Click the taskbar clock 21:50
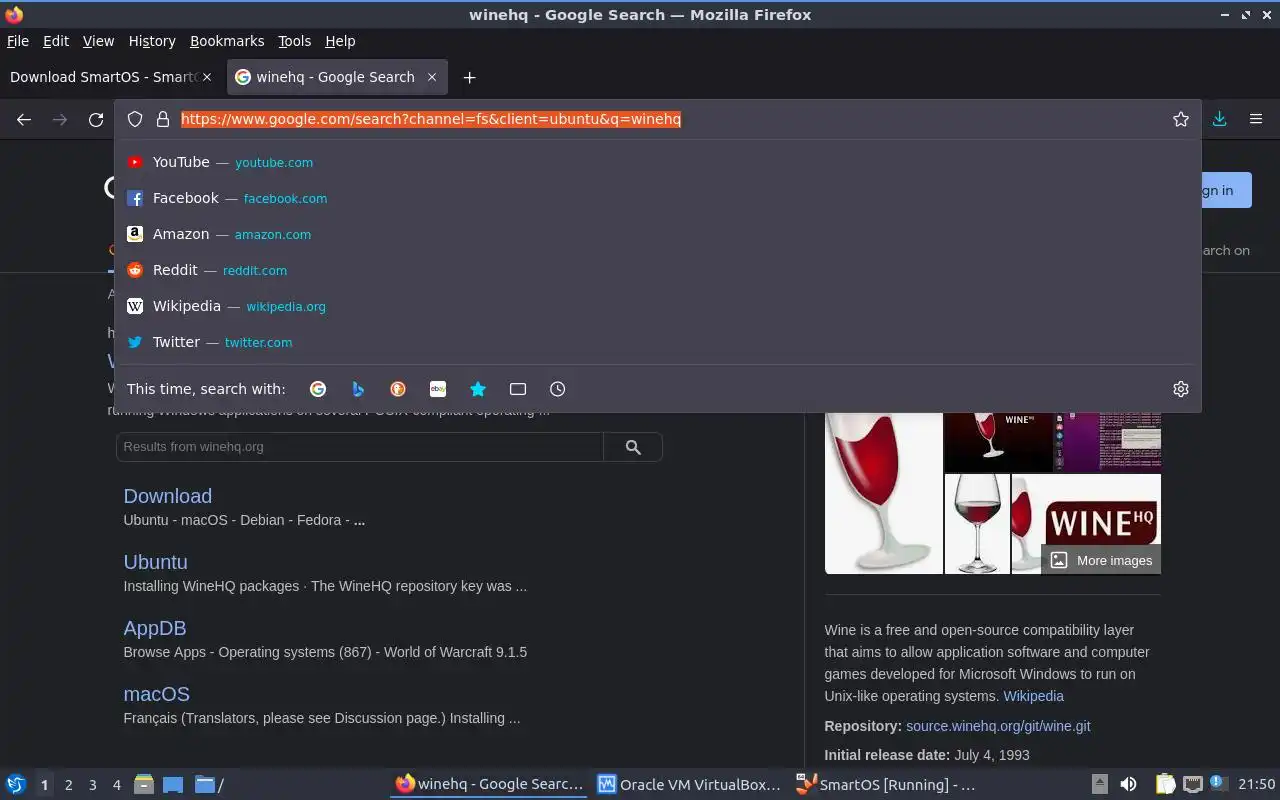The image size is (1280, 800). (1256, 784)
